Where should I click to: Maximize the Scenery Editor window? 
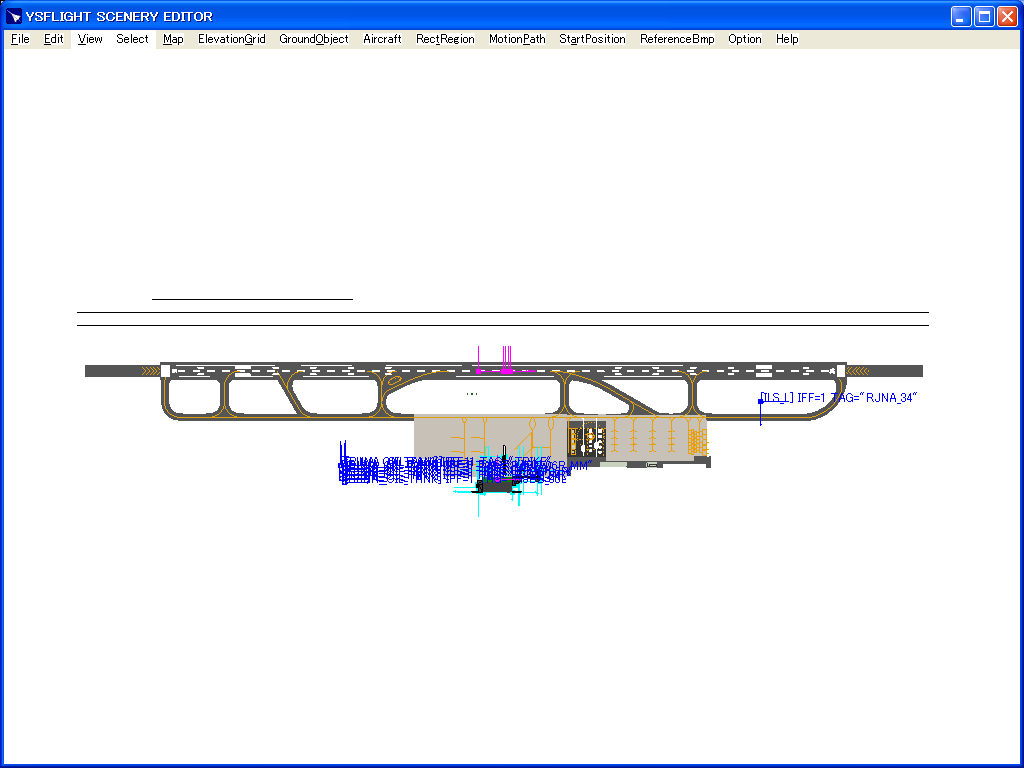984,16
